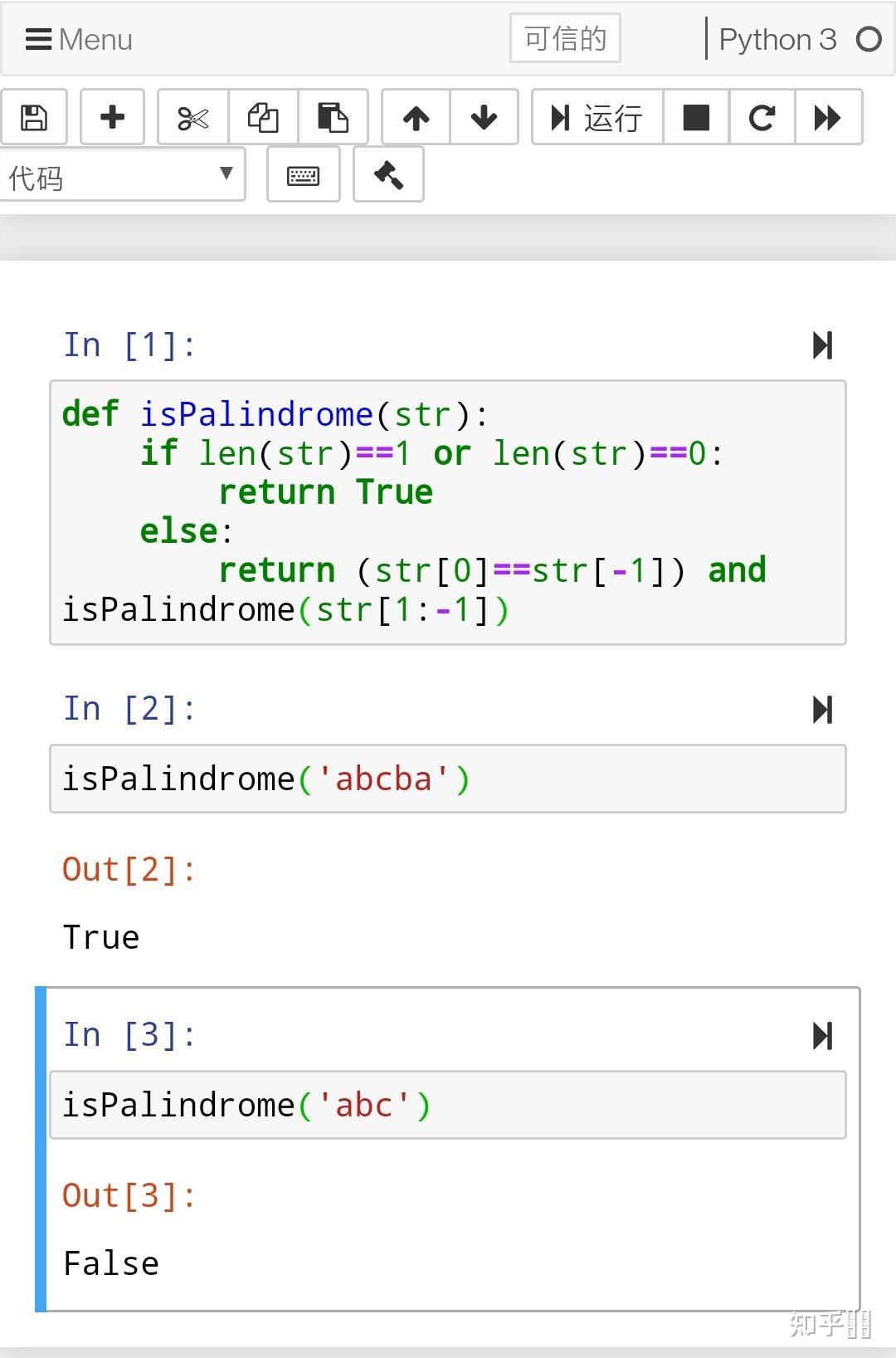Run cell In [1] using its play icon
896x1358 pixels.
822,345
